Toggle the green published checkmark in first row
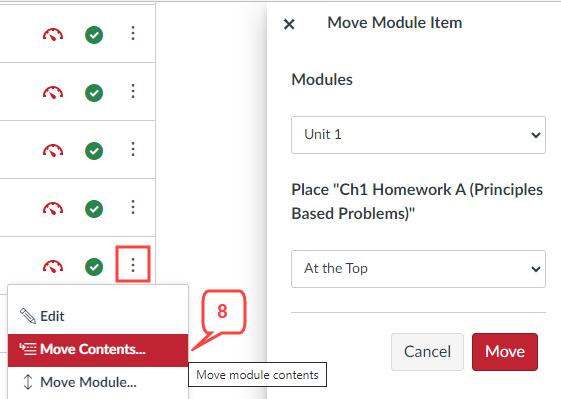The width and height of the screenshot is (561, 399). click(x=94, y=35)
